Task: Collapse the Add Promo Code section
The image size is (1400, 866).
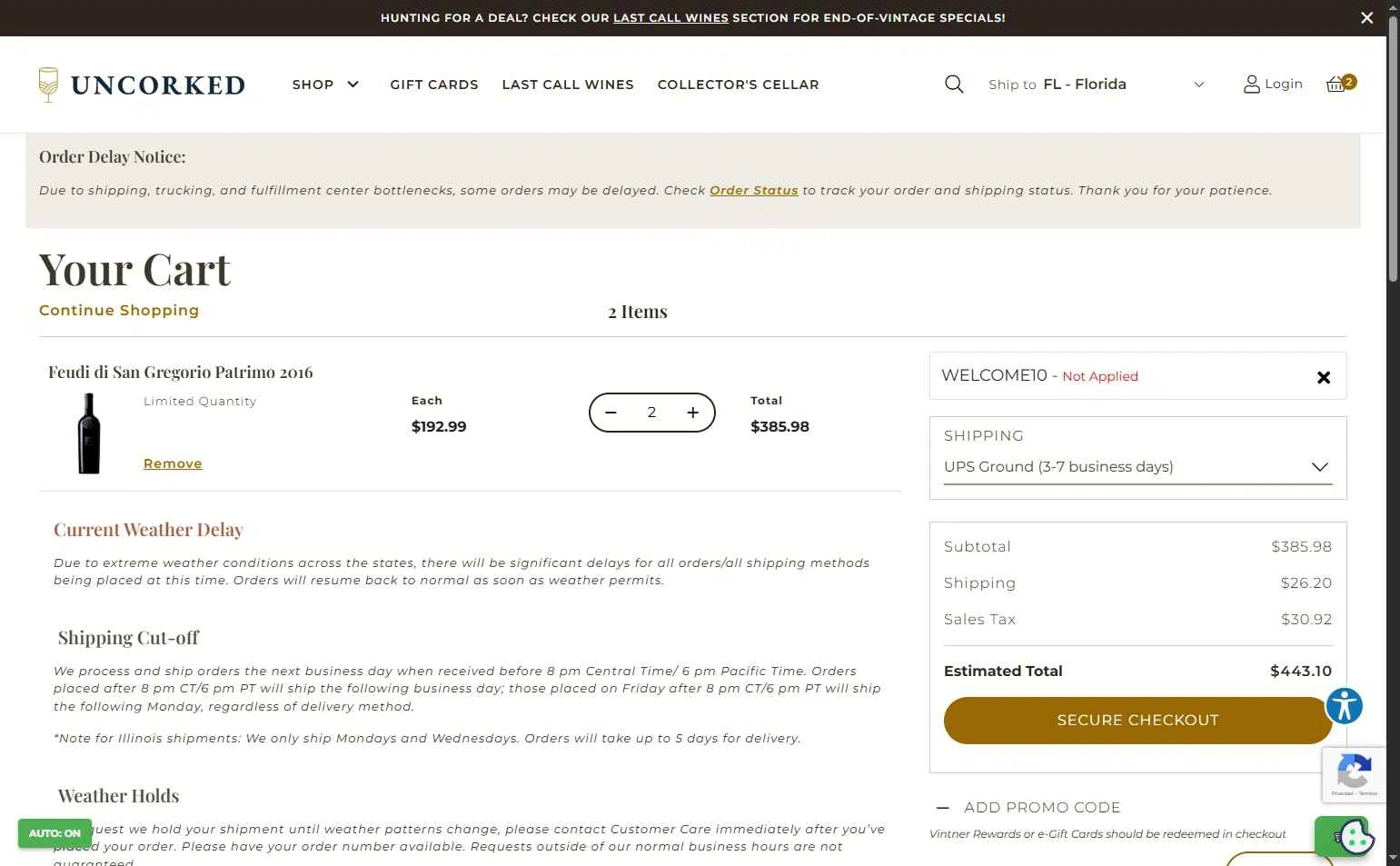Action: 943,807
